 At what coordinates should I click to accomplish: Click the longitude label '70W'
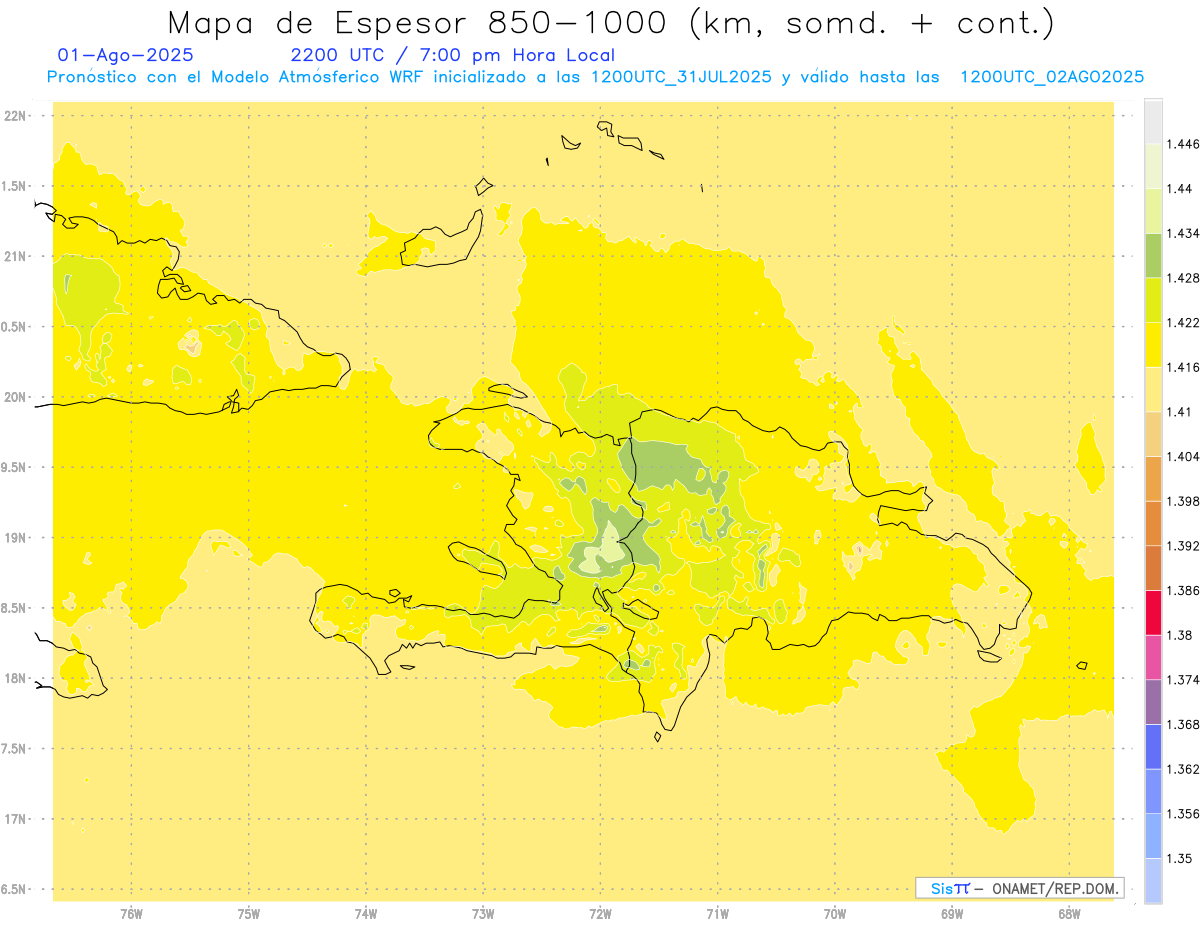tap(835, 914)
